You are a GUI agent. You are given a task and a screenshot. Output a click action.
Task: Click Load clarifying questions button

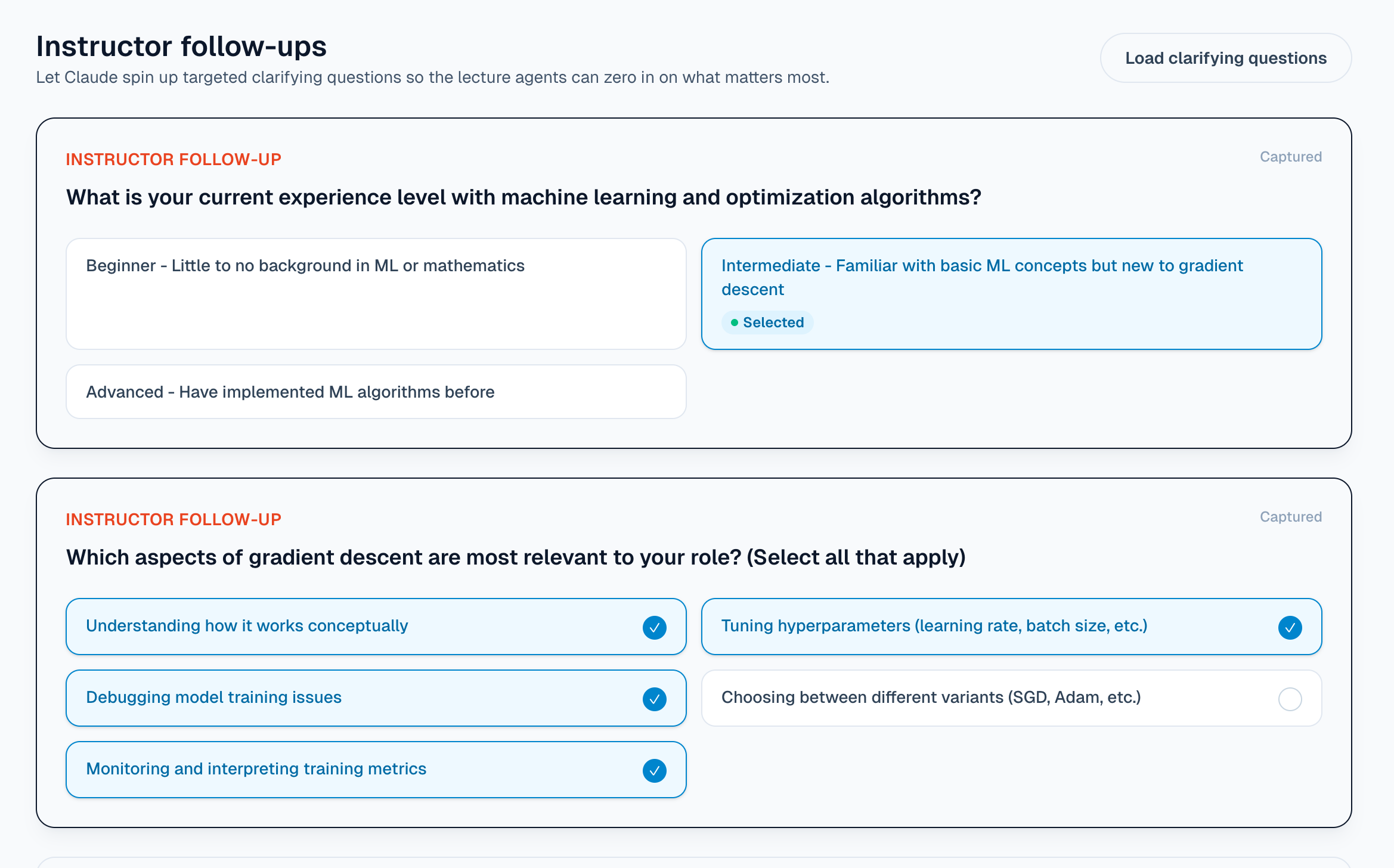1225,58
